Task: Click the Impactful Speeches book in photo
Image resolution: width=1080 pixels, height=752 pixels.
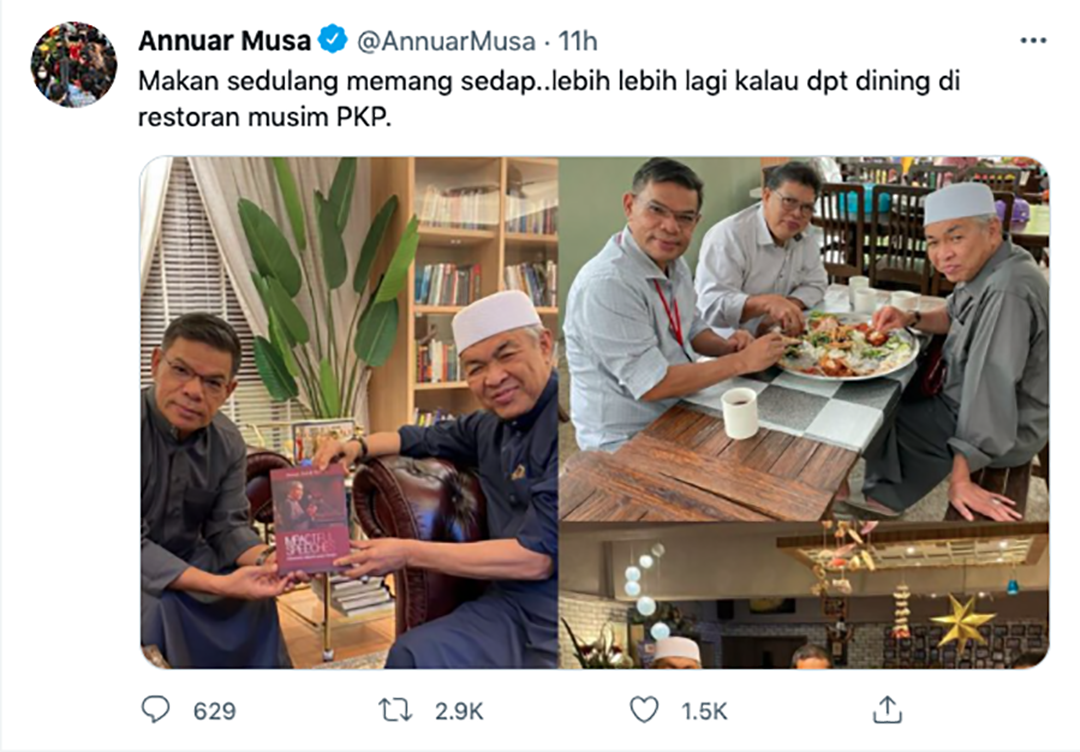Action: coord(309,519)
